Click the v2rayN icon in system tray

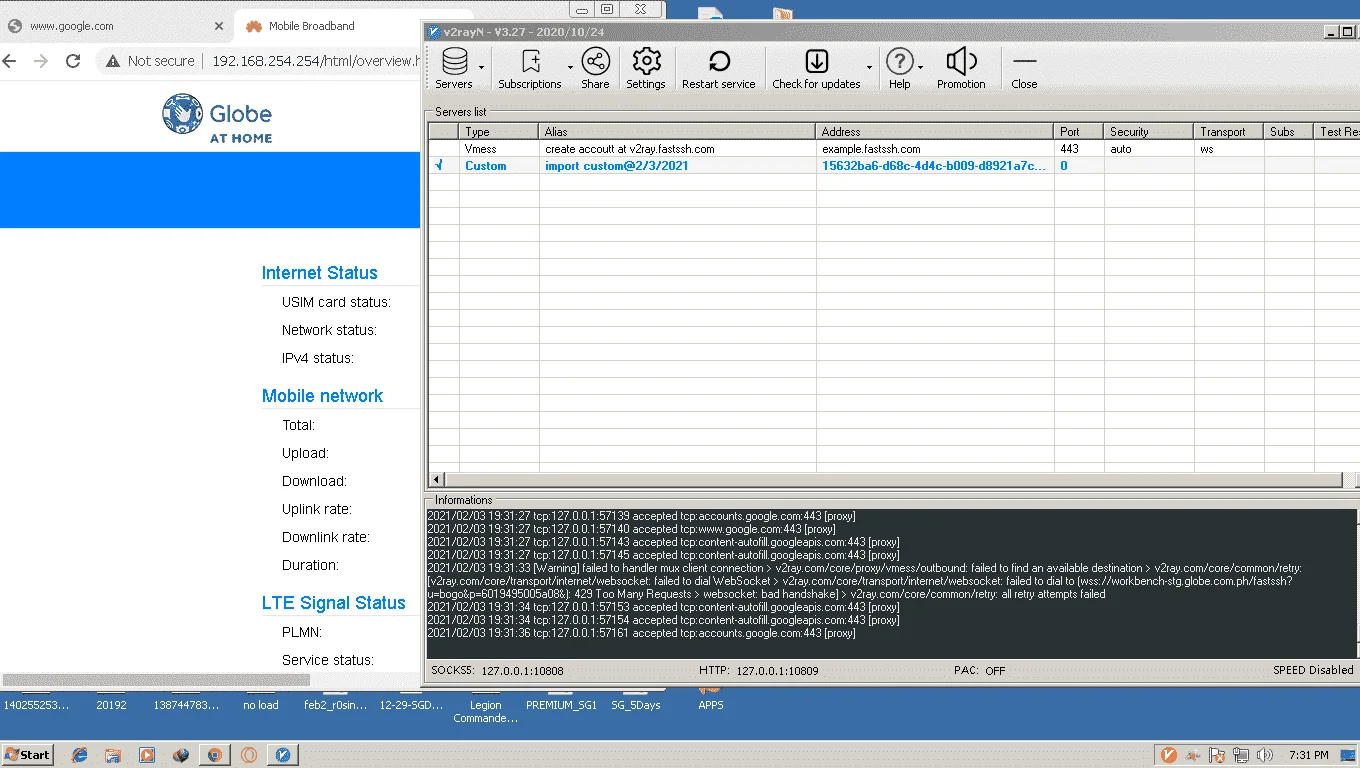(x=1169, y=755)
